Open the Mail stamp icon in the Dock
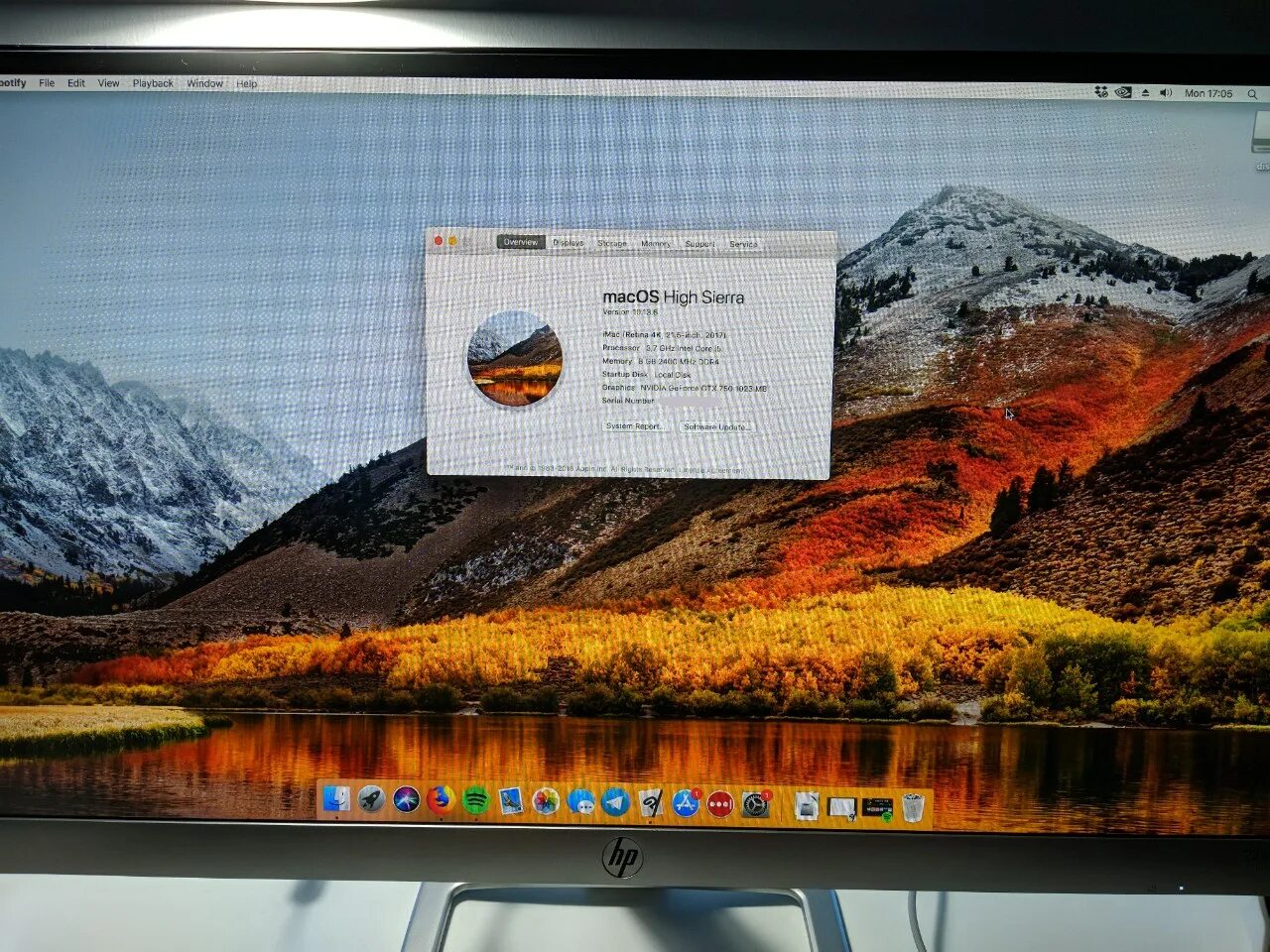 tap(510, 800)
